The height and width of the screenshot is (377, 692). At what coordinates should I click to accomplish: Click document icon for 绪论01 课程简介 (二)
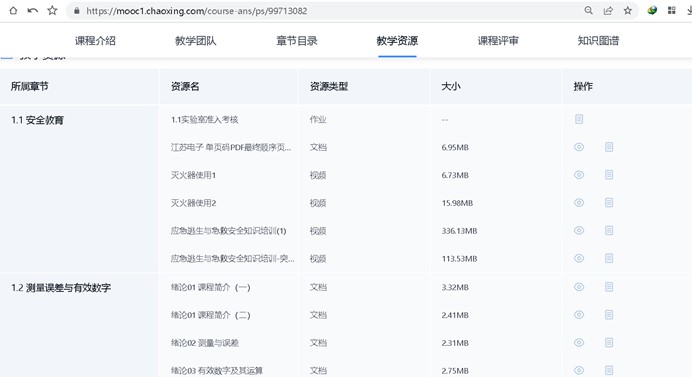pyautogui.click(x=609, y=315)
